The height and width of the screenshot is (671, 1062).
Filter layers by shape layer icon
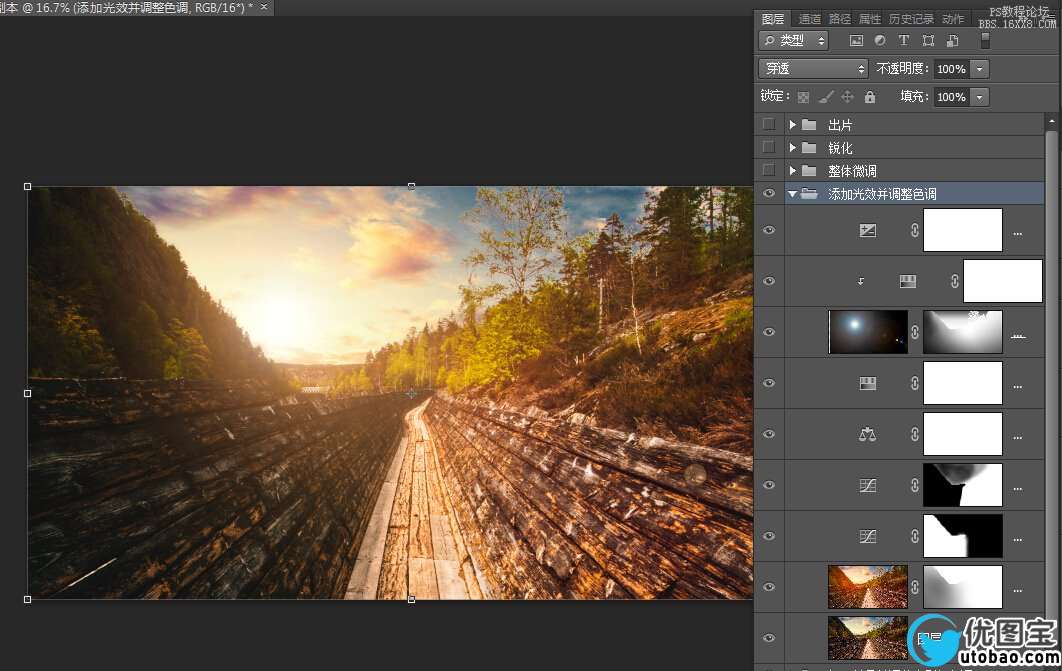pos(928,41)
